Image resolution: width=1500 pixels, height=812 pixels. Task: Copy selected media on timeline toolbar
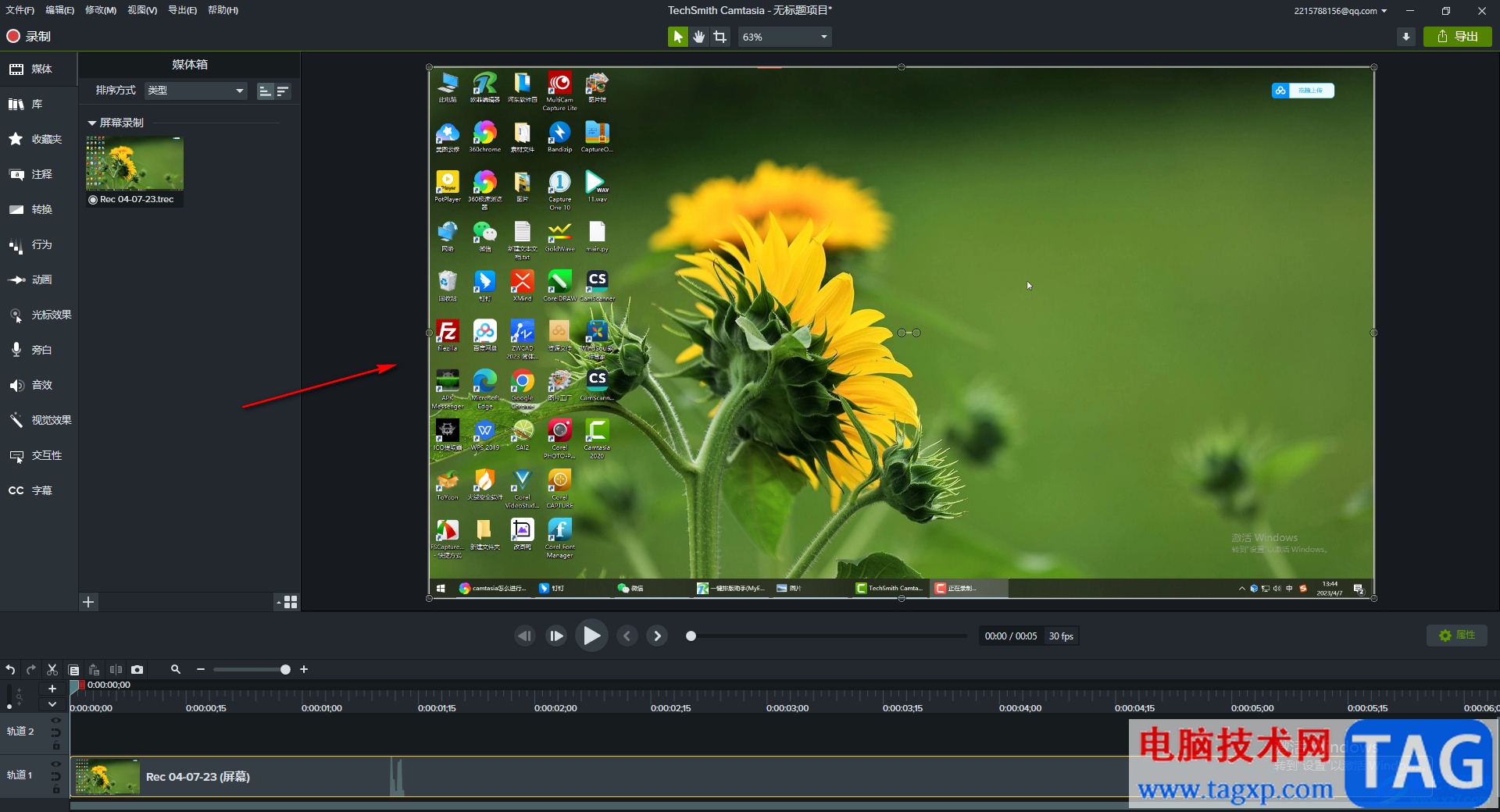(73, 669)
